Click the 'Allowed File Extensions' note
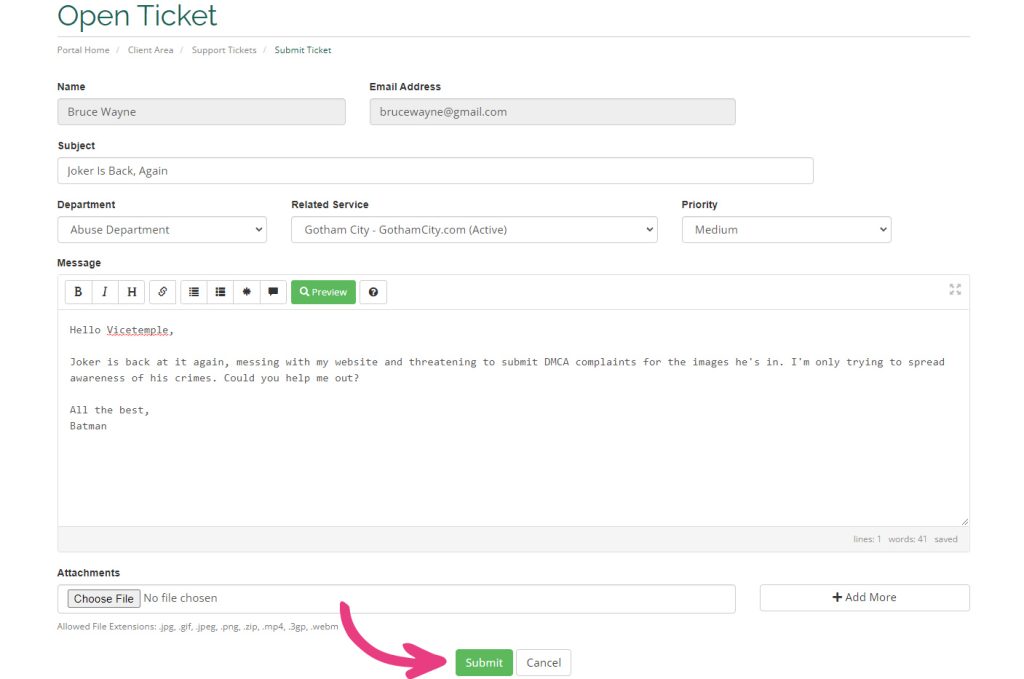 click(198, 627)
